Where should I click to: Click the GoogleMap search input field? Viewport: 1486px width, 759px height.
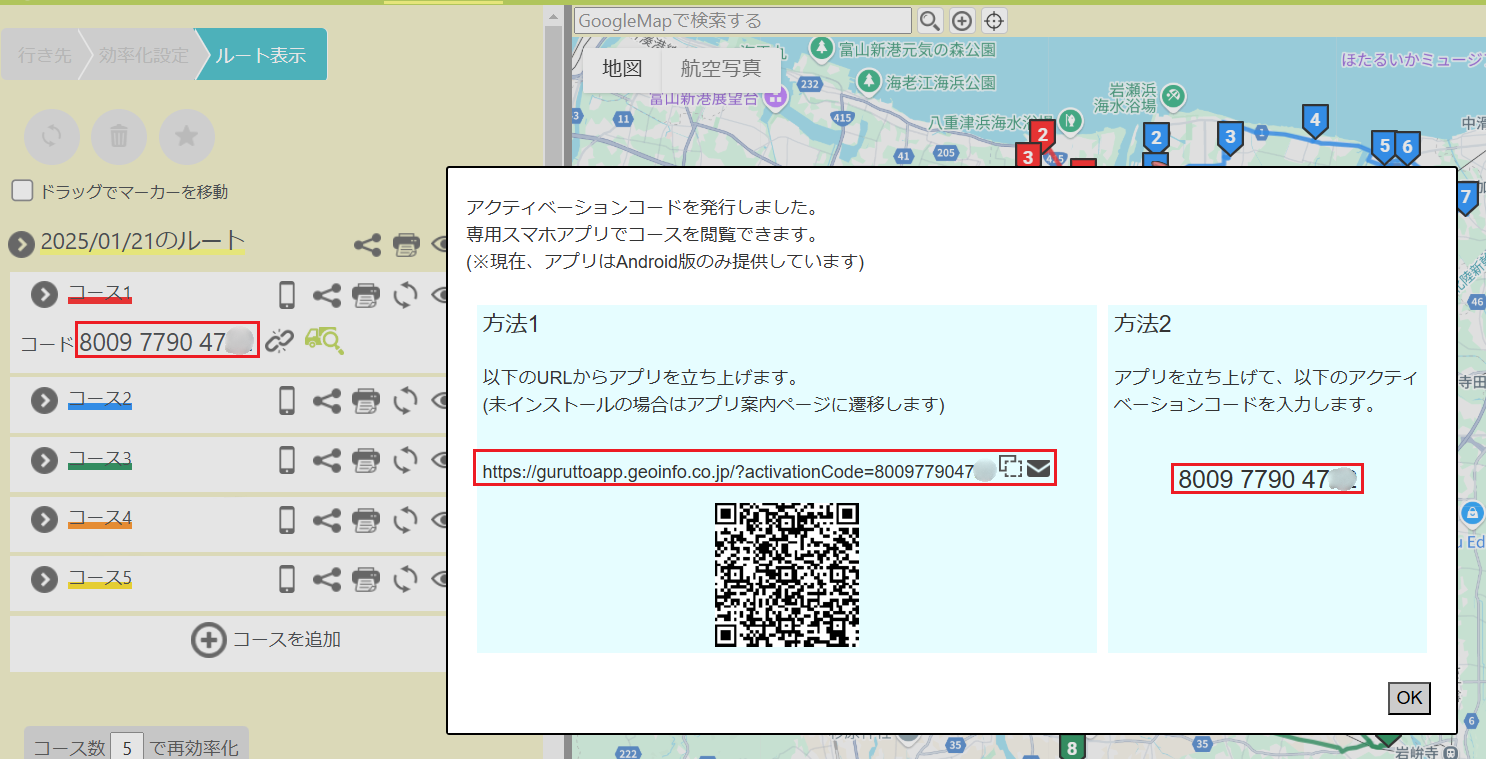(742, 21)
